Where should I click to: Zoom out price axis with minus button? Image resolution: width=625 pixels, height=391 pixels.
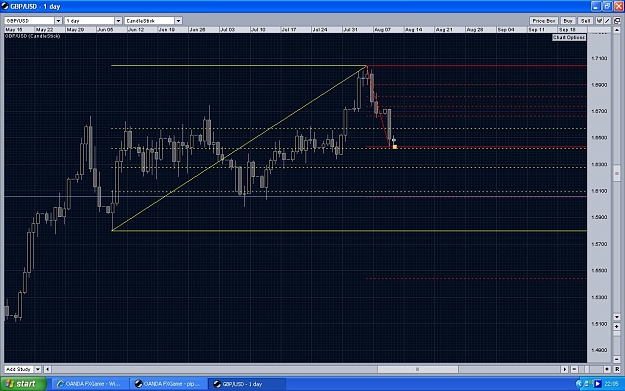[617, 359]
